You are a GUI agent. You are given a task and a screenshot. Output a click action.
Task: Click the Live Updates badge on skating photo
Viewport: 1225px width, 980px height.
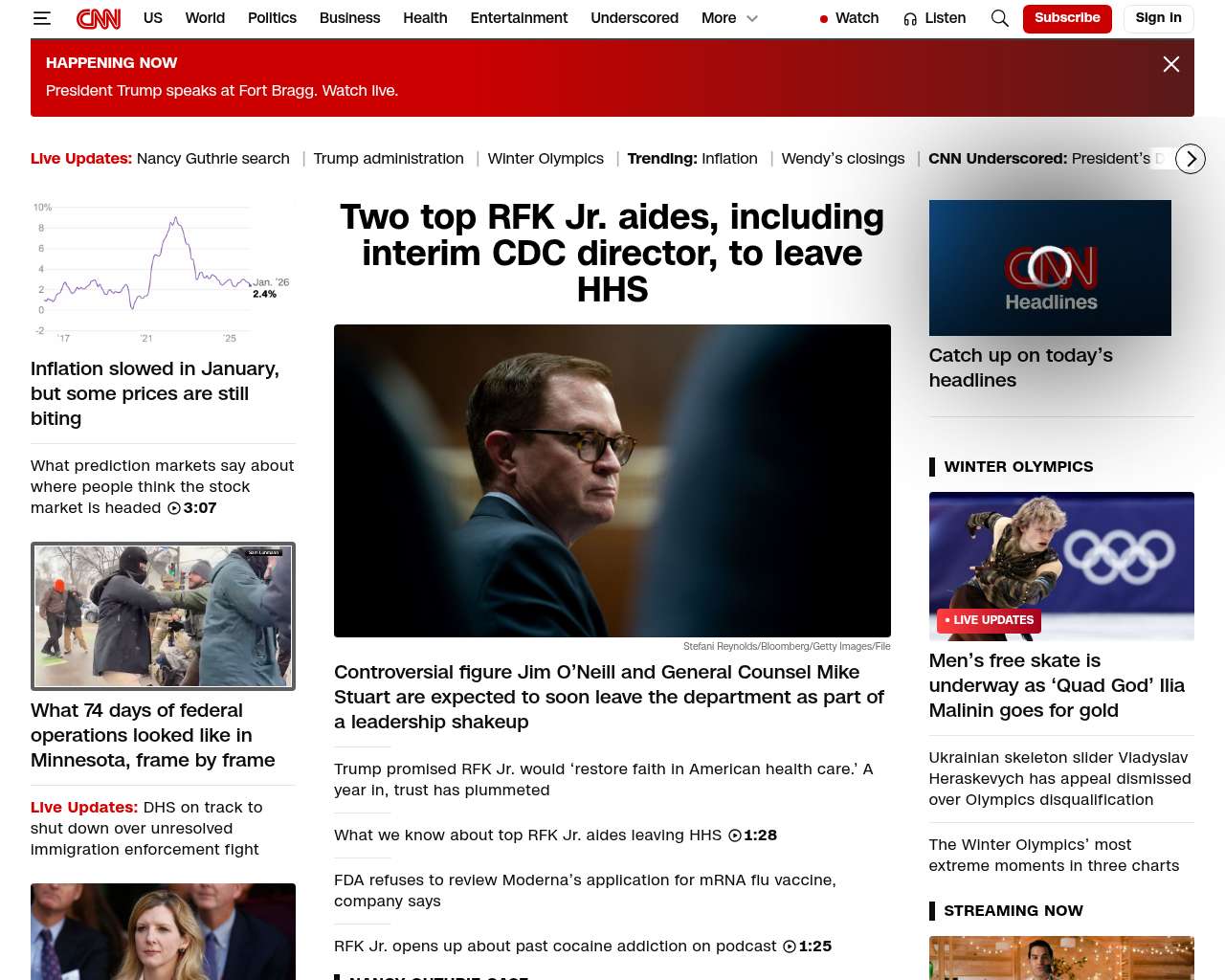tap(989, 620)
